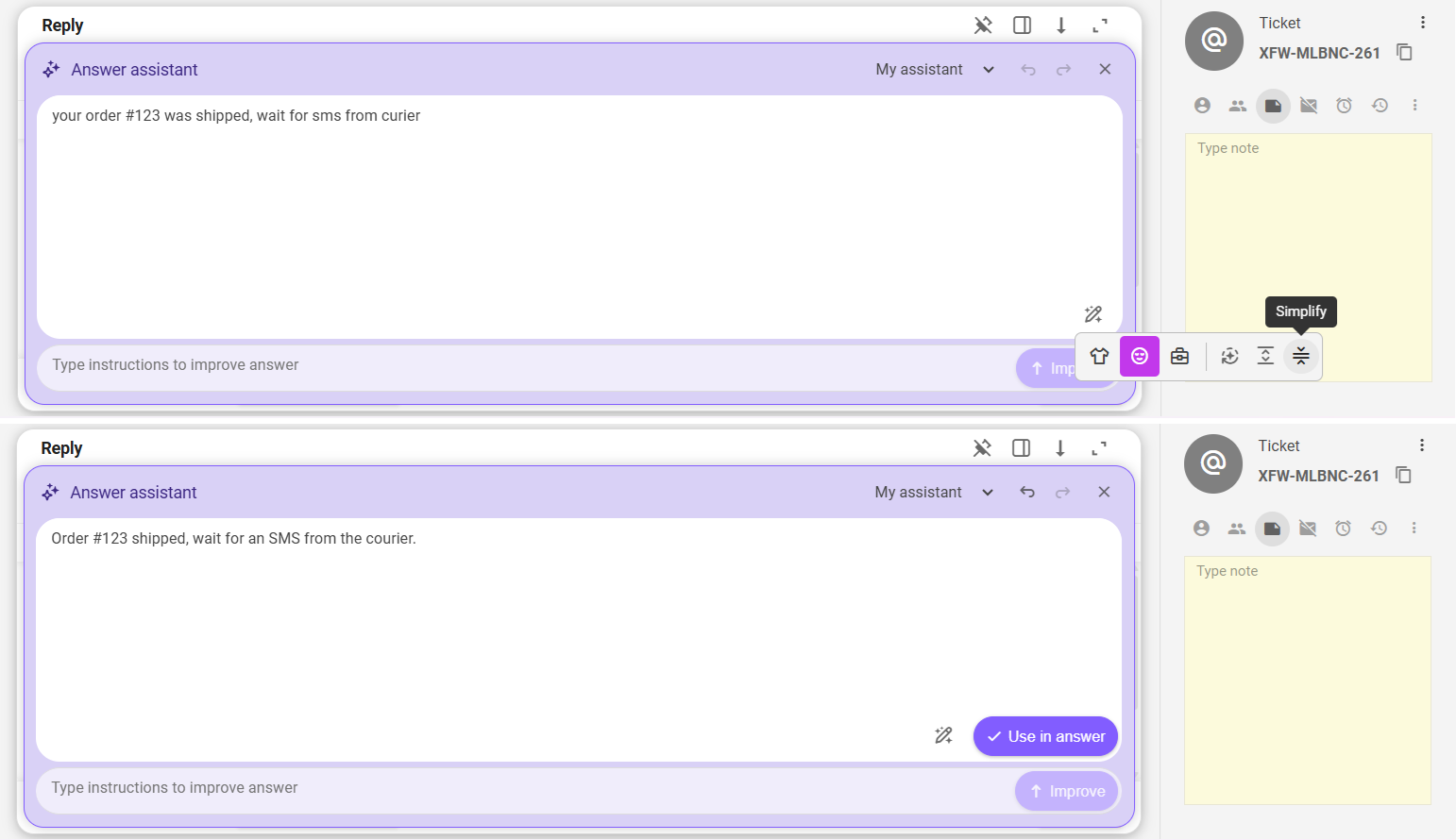1456x840 pixels.
Task: Toggle the split view icon in the upper Reply header
Action: click(x=1022, y=25)
